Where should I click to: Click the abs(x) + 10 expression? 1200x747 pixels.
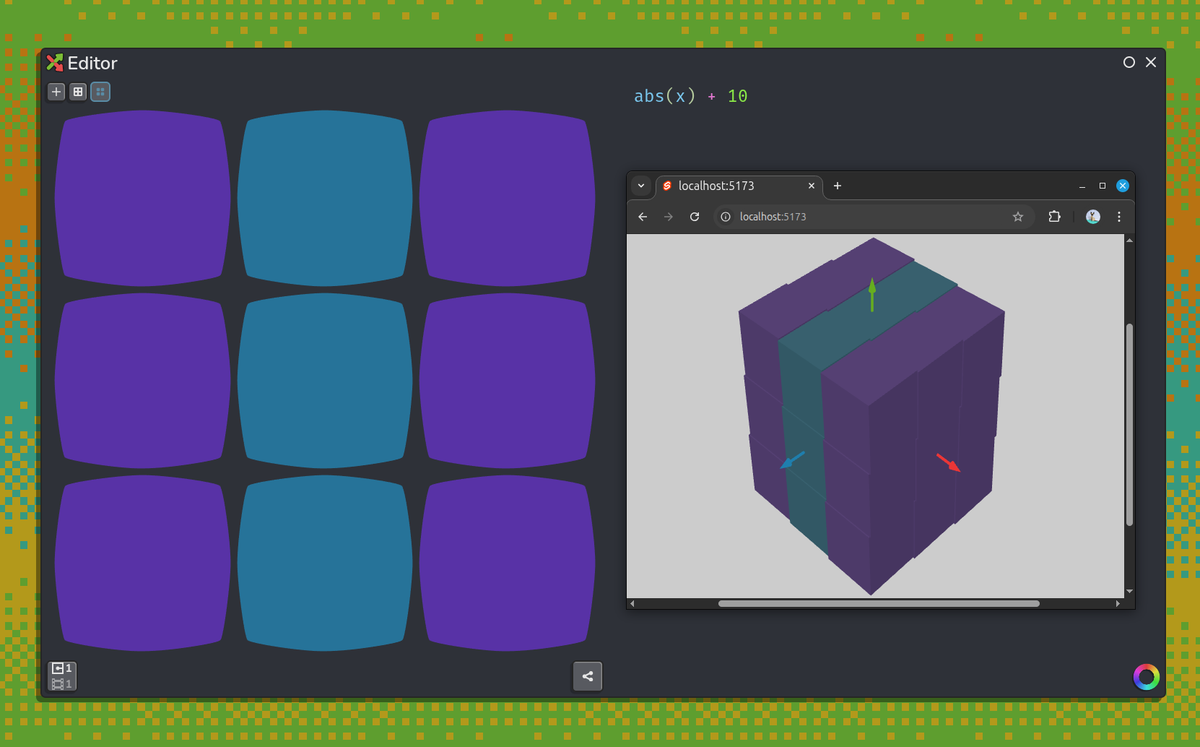point(690,96)
